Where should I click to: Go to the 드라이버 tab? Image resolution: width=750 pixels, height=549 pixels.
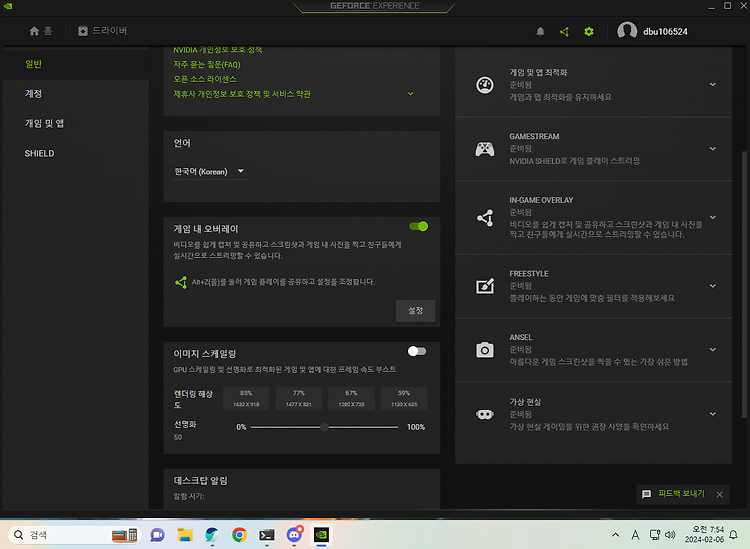(x=102, y=31)
